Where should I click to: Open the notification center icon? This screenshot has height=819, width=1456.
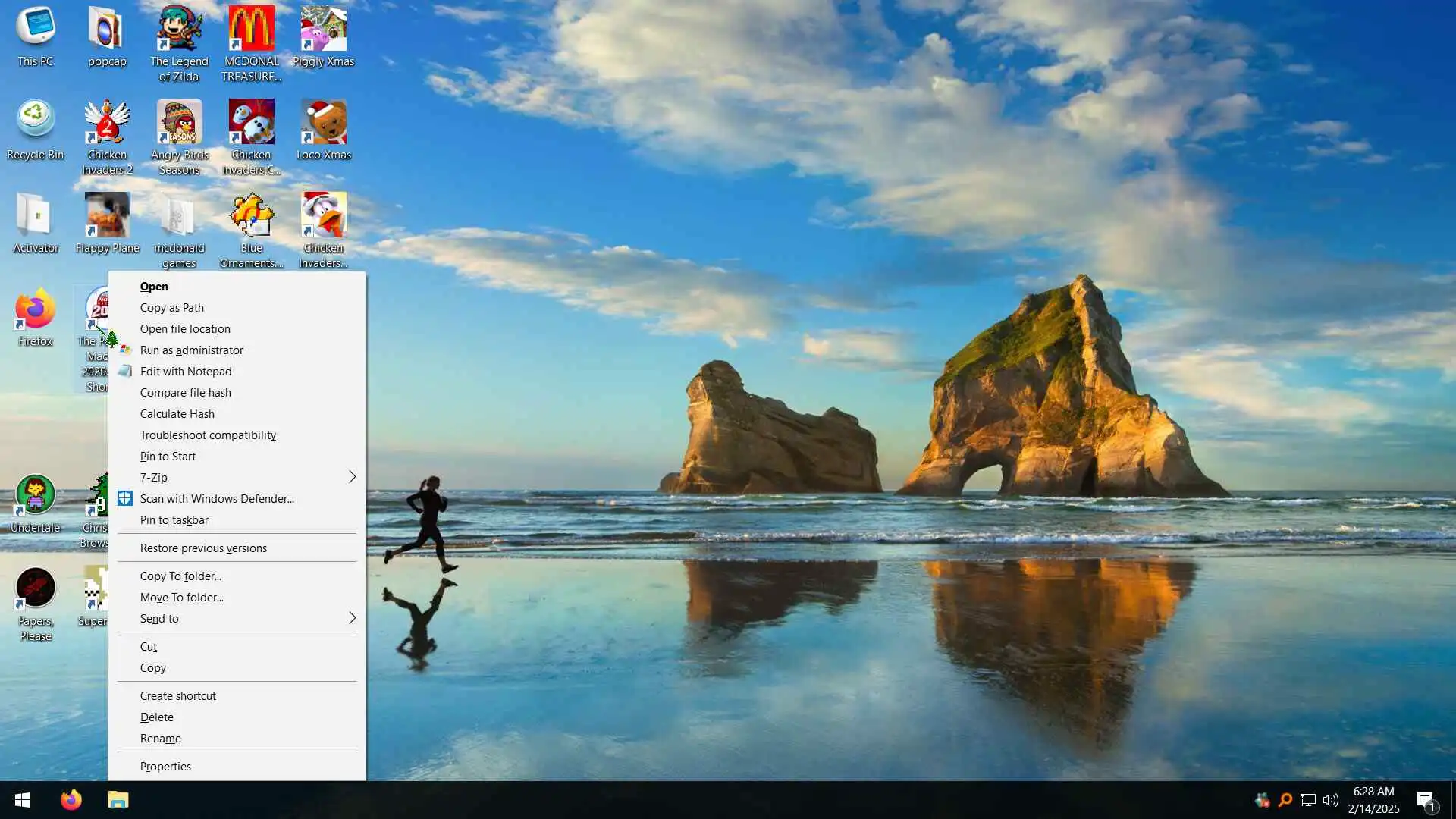[x=1426, y=800]
